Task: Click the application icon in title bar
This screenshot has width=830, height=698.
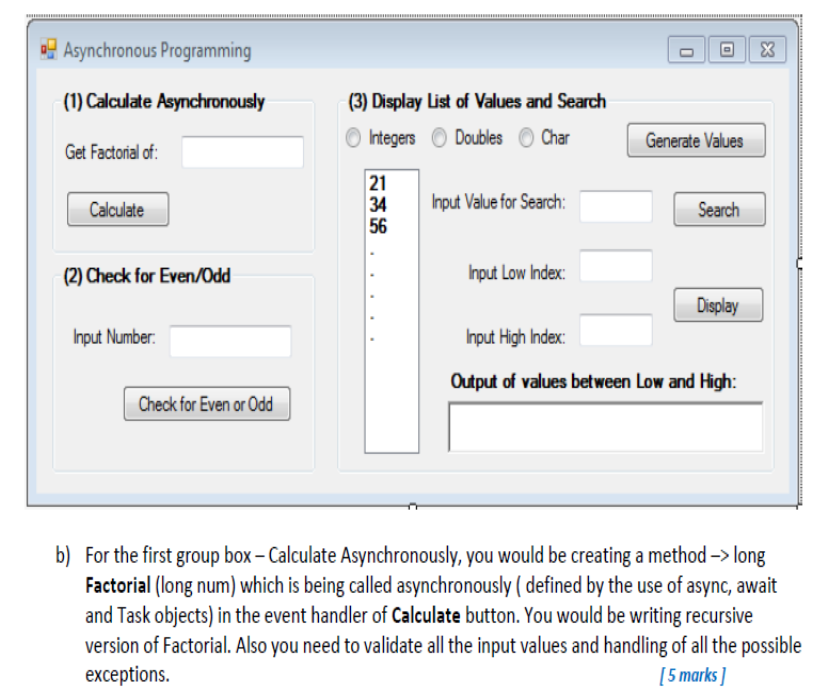Action: click(x=46, y=49)
